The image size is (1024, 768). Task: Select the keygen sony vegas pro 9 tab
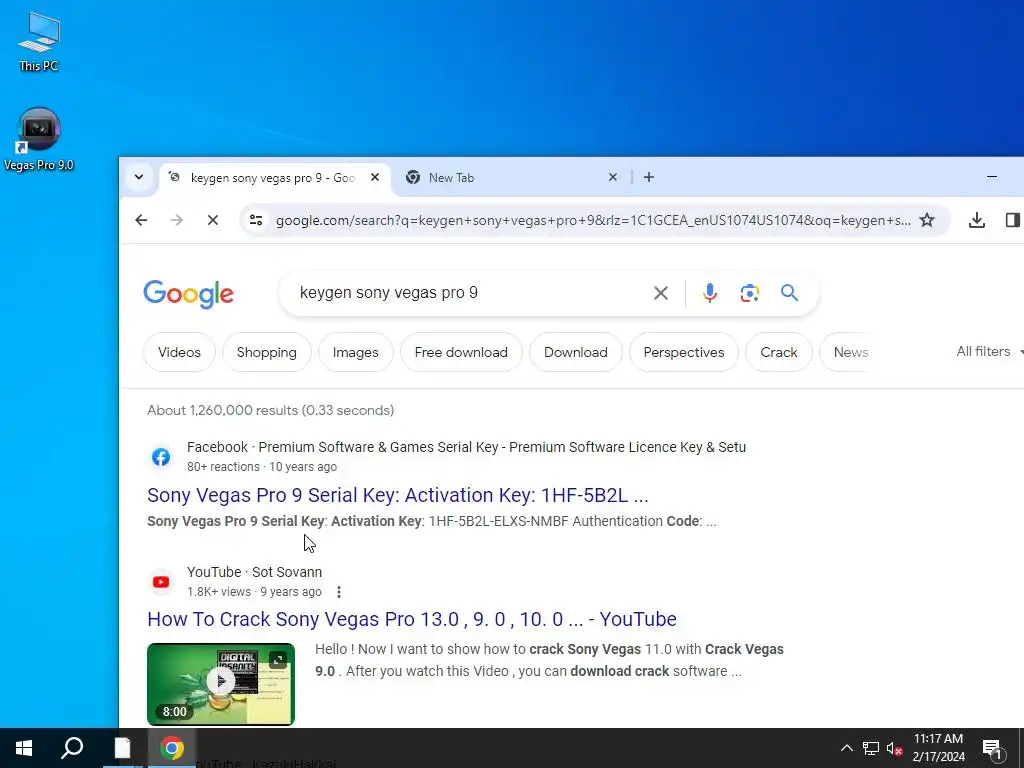pyautogui.click(x=272, y=178)
